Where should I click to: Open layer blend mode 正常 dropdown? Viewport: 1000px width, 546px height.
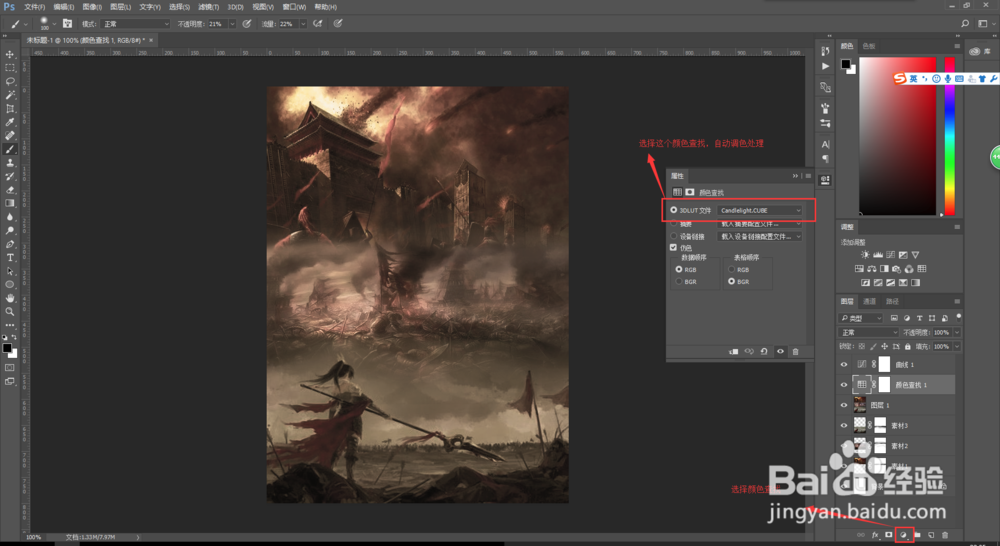(868, 332)
